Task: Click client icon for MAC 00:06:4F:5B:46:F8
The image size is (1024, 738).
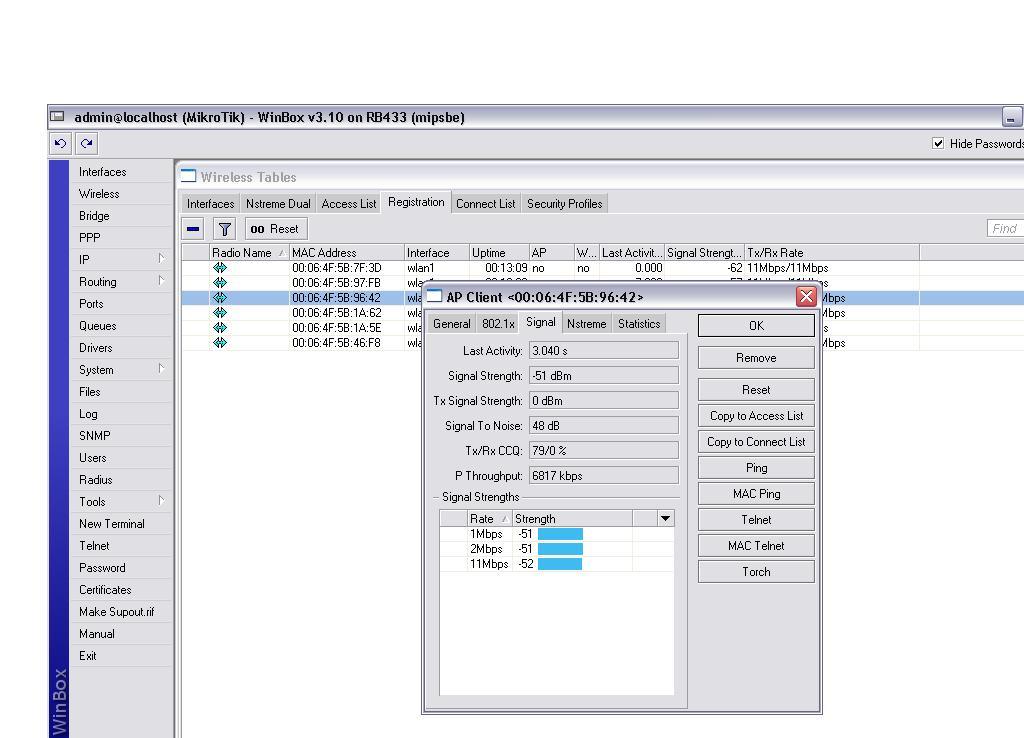Action: point(220,343)
